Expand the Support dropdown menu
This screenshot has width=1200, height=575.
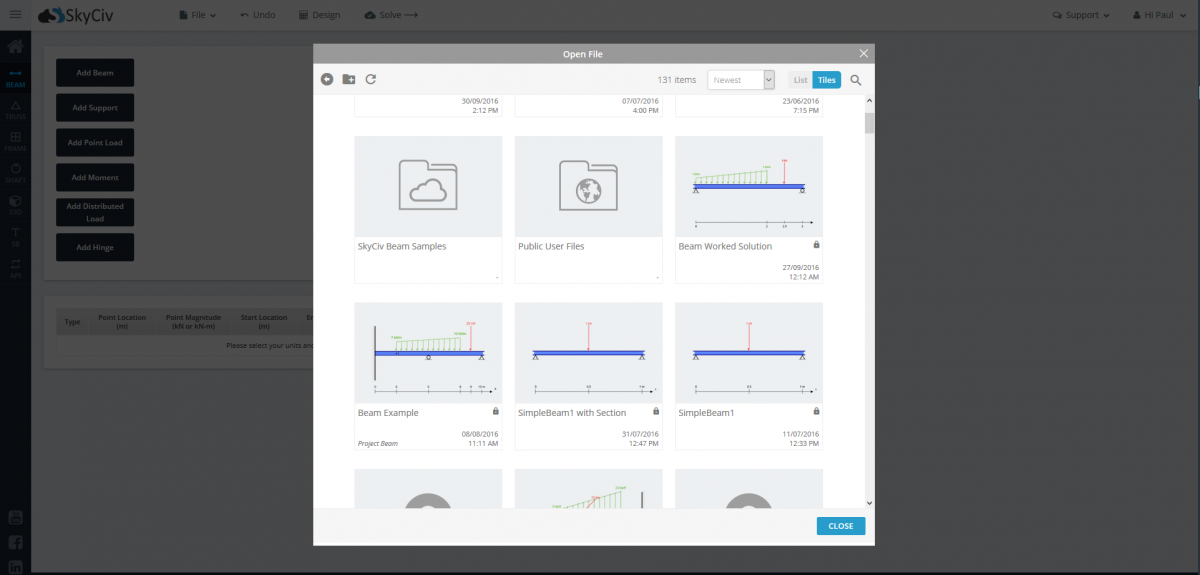[x=1082, y=15]
